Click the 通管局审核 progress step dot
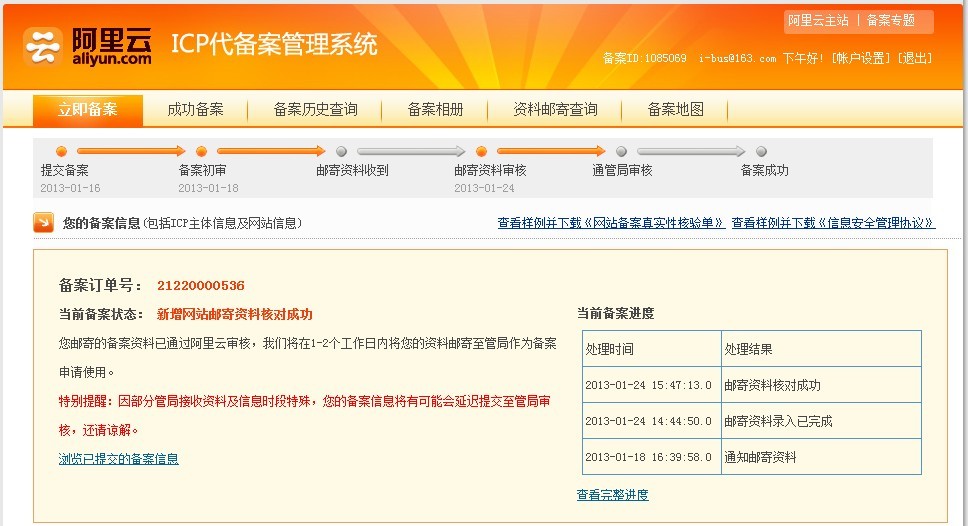 point(621,152)
